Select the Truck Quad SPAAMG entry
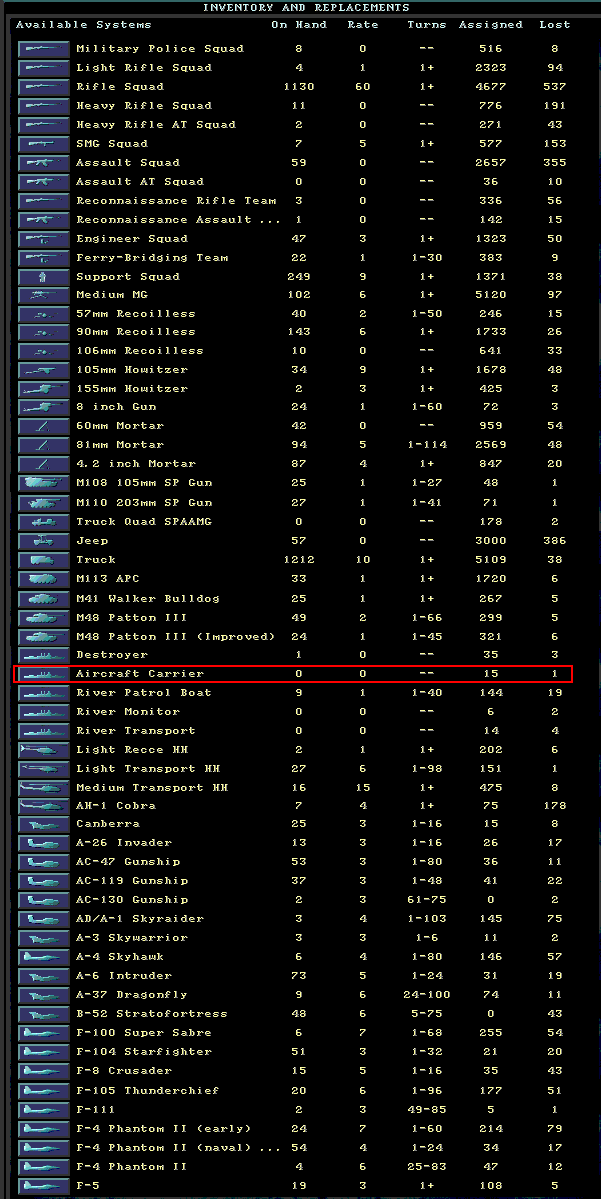This screenshot has height=1199, width=601. click(144, 522)
